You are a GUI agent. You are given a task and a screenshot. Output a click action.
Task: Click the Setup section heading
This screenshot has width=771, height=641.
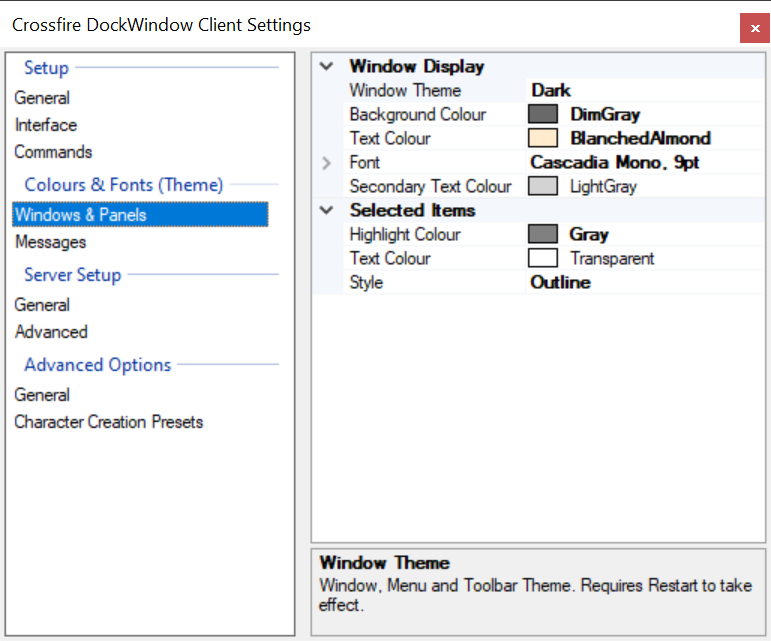pyautogui.click(x=46, y=68)
